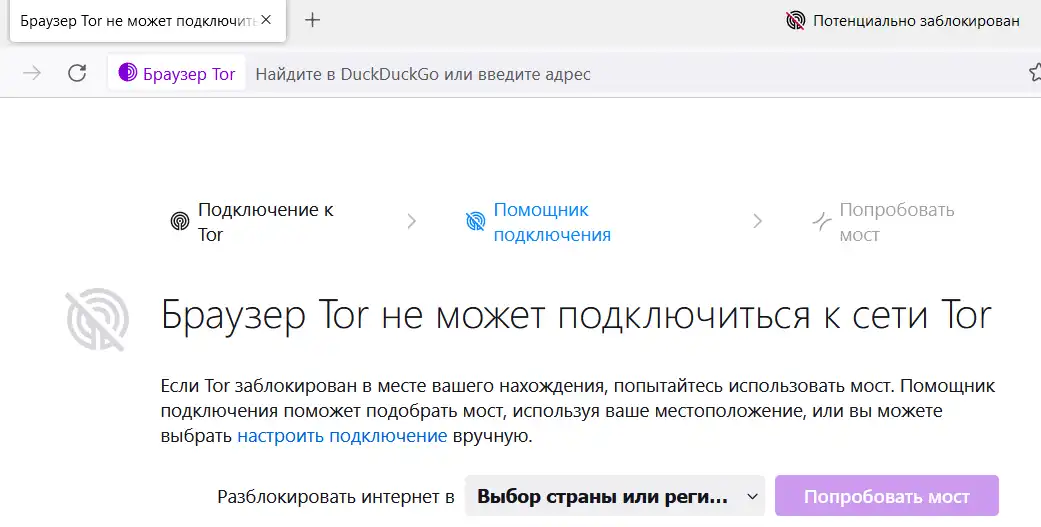Image resolution: width=1041 pixels, height=527 pixels.
Task: Click the large disconnected Tor icon
Action: (x=98, y=318)
